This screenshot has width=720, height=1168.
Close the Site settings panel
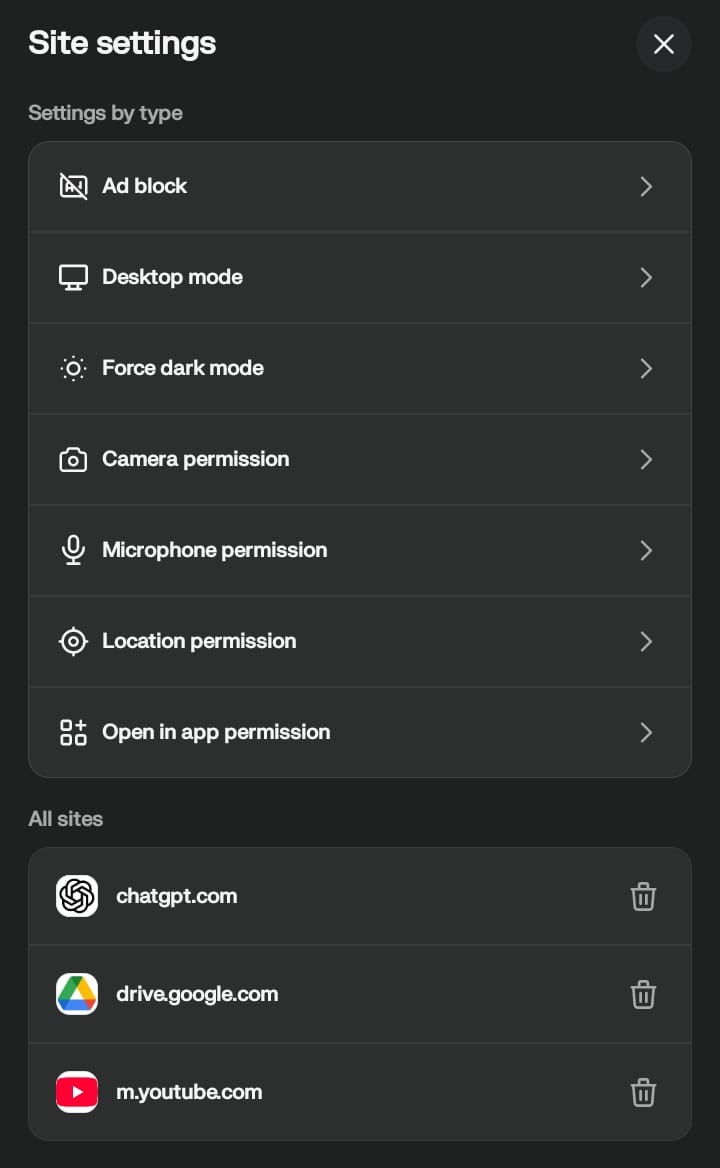(663, 44)
